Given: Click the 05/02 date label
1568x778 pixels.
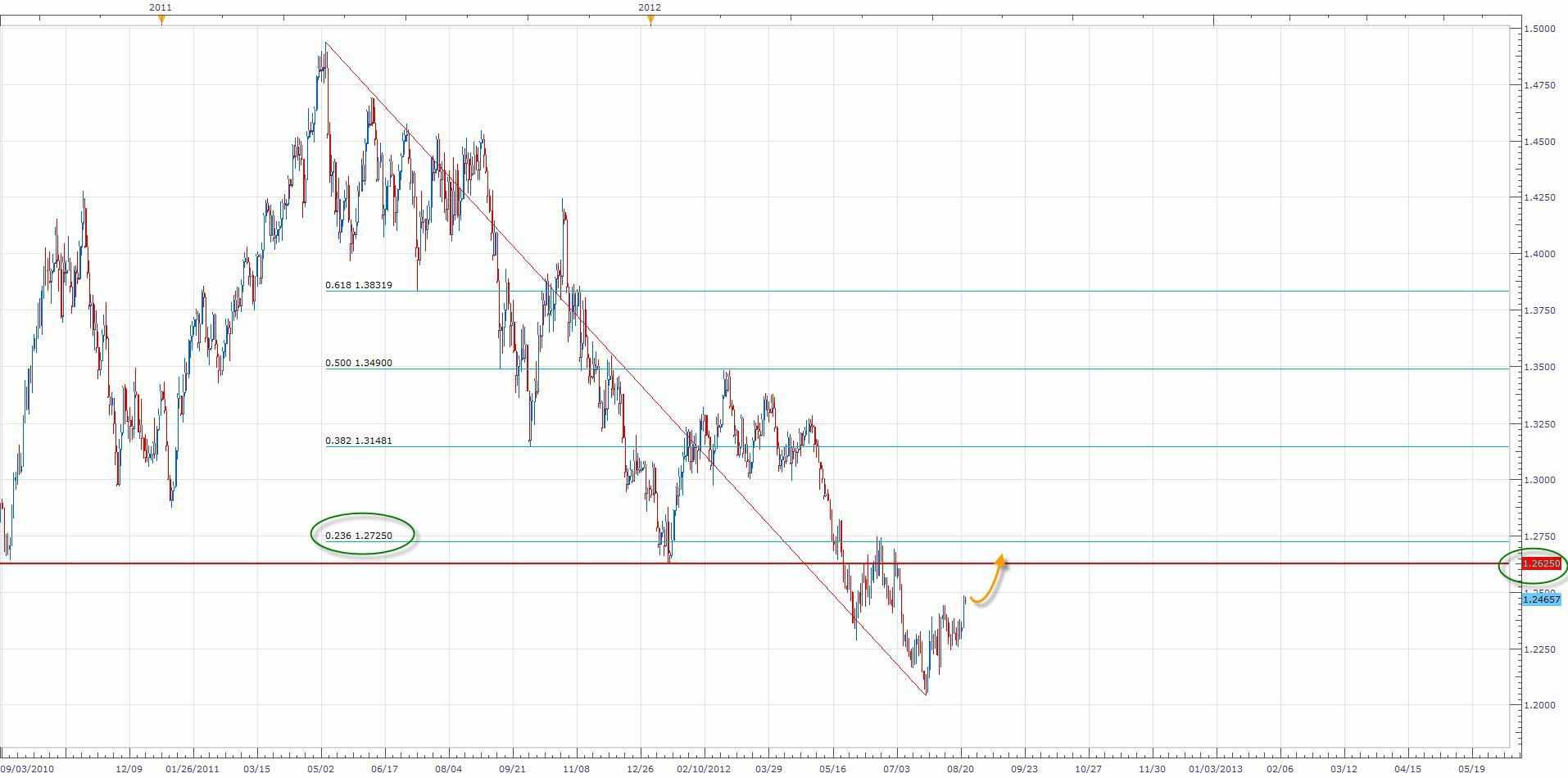Looking at the screenshot, I should [321, 769].
